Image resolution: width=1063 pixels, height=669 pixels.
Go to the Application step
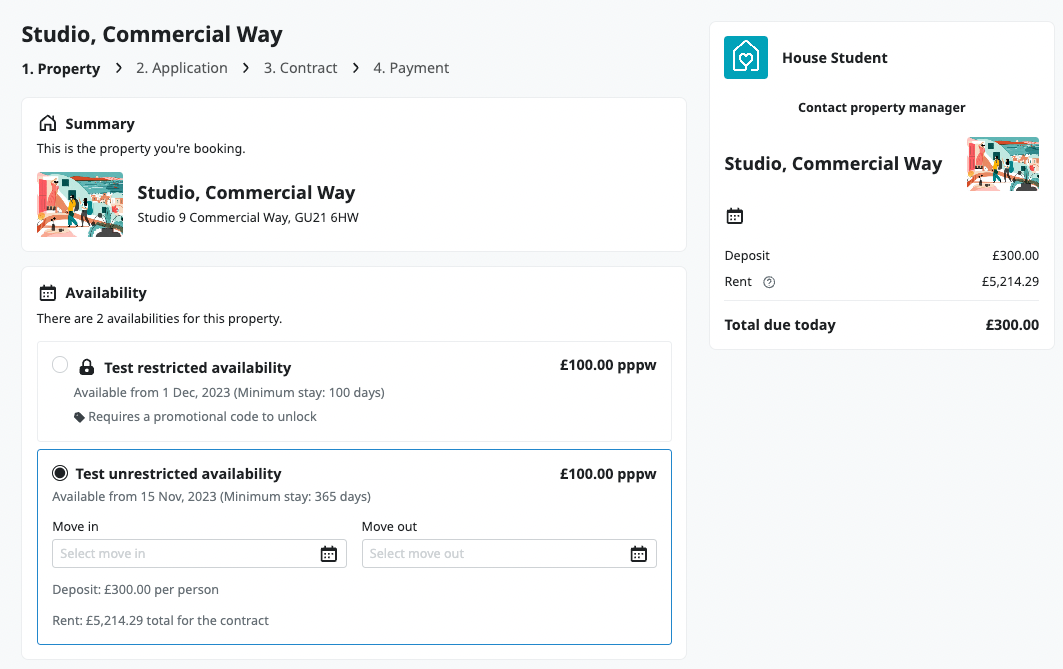[x=182, y=68]
